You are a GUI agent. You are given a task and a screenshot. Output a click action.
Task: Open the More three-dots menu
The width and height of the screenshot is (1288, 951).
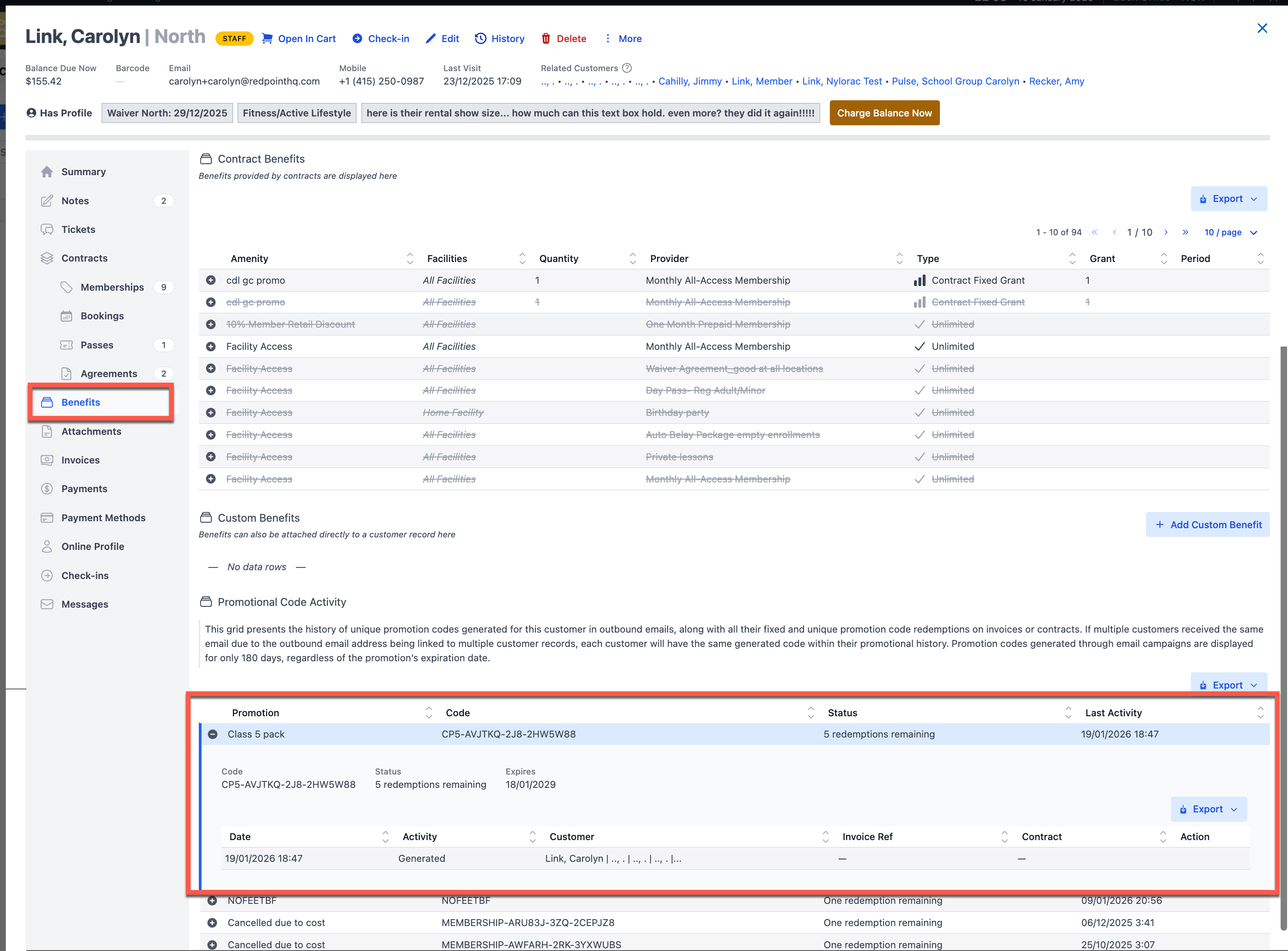607,38
